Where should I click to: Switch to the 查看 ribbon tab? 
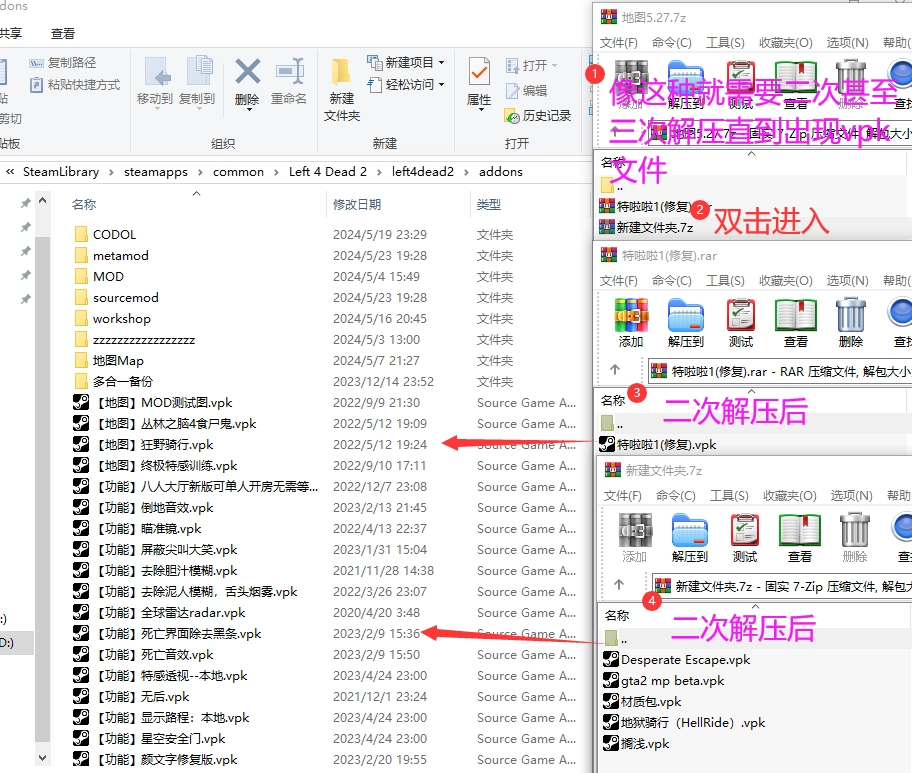tap(63, 34)
